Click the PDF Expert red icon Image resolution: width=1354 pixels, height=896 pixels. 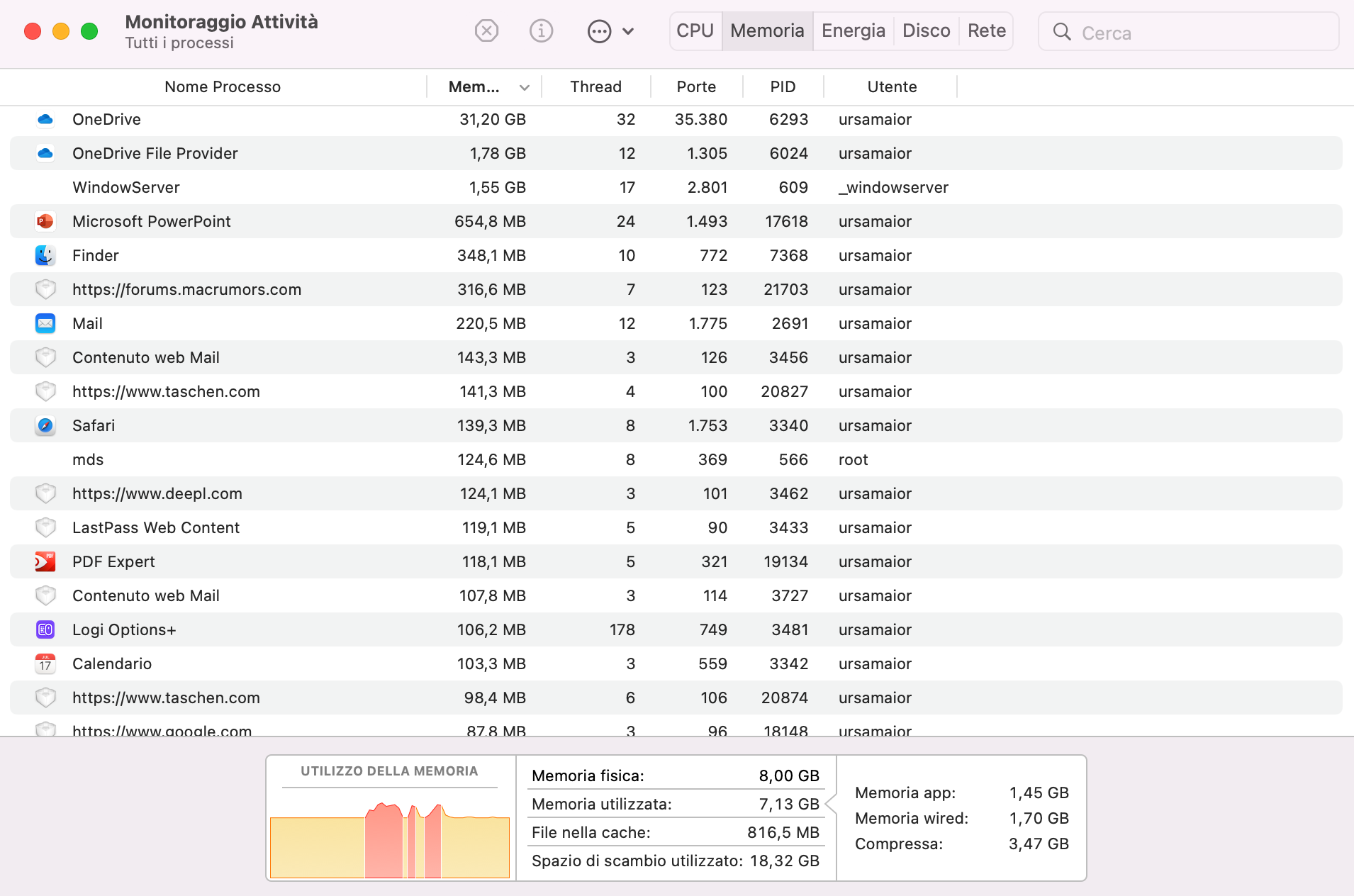45,561
